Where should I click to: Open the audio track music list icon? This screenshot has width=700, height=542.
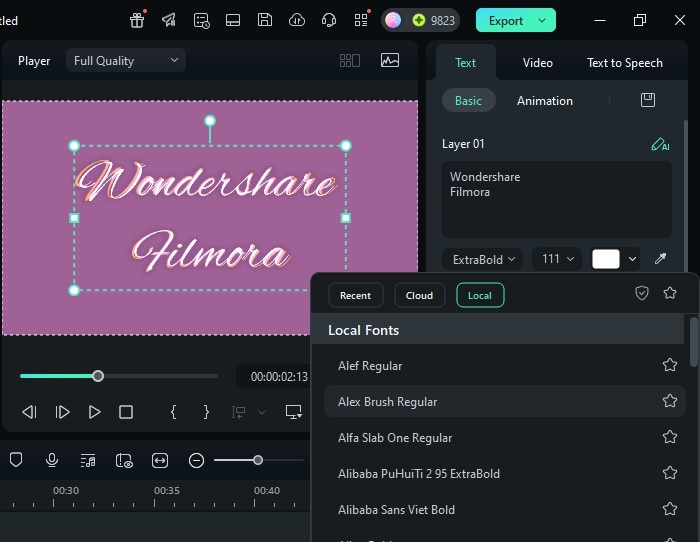(x=88, y=460)
